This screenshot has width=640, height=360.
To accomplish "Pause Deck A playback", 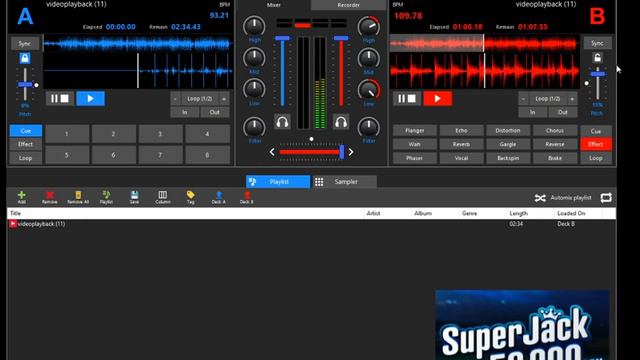I will 54,98.
